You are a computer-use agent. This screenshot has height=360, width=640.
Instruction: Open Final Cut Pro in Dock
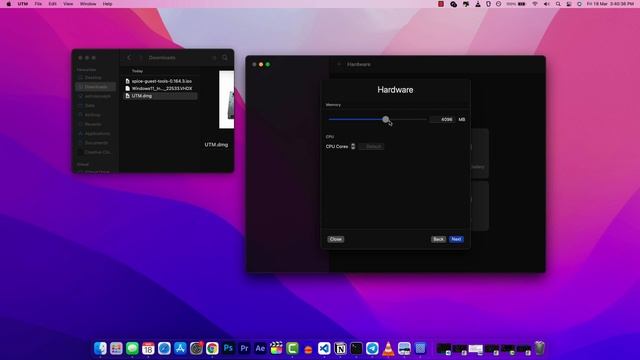(276, 348)
